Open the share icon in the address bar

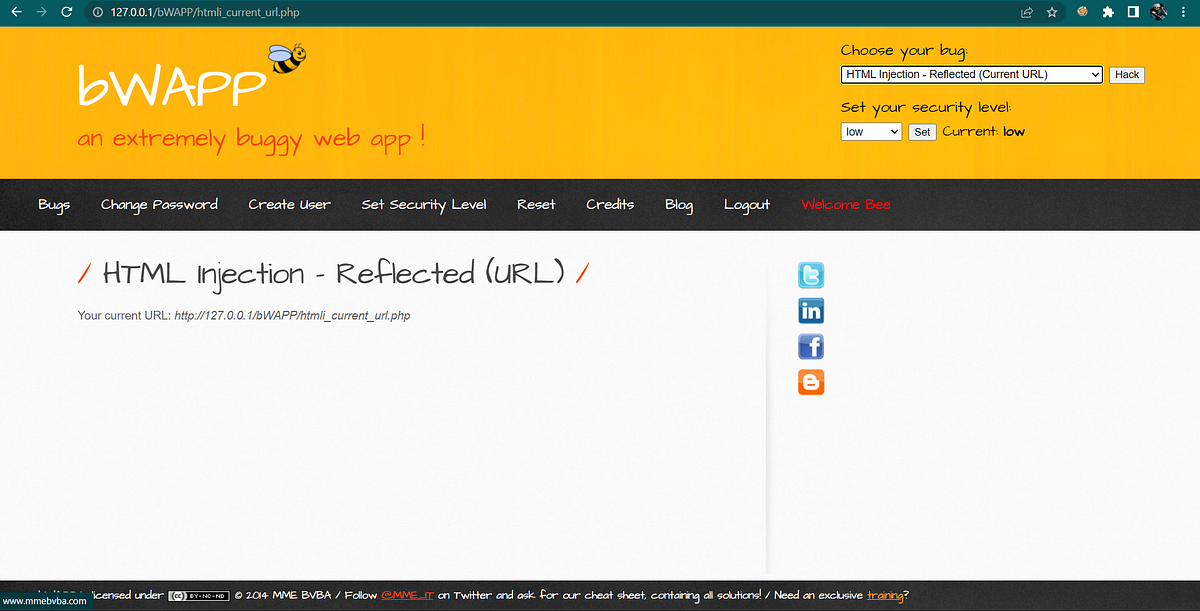point(1026,12)
